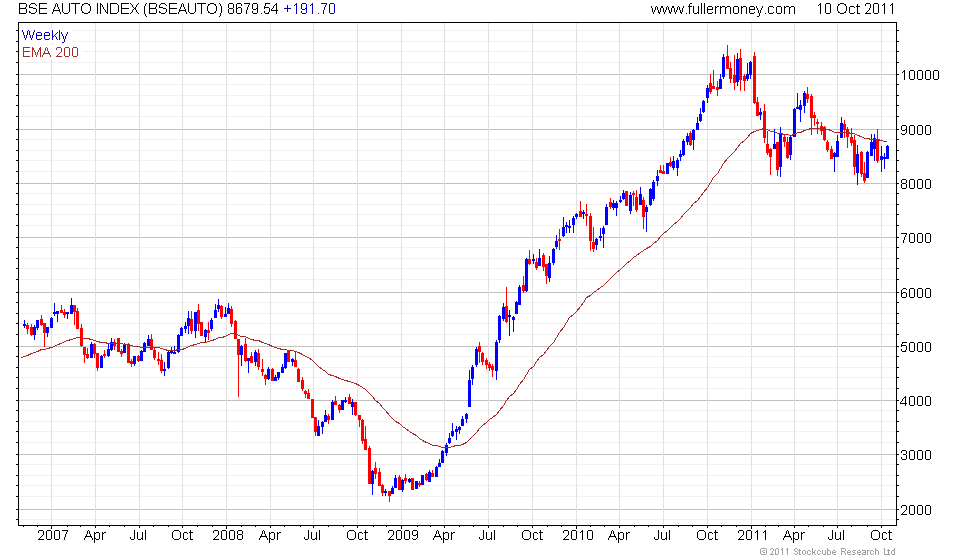Click the BSE AUTO INDEX (BSEAUTO) title
Screen dimensions: 980x560
121,9
